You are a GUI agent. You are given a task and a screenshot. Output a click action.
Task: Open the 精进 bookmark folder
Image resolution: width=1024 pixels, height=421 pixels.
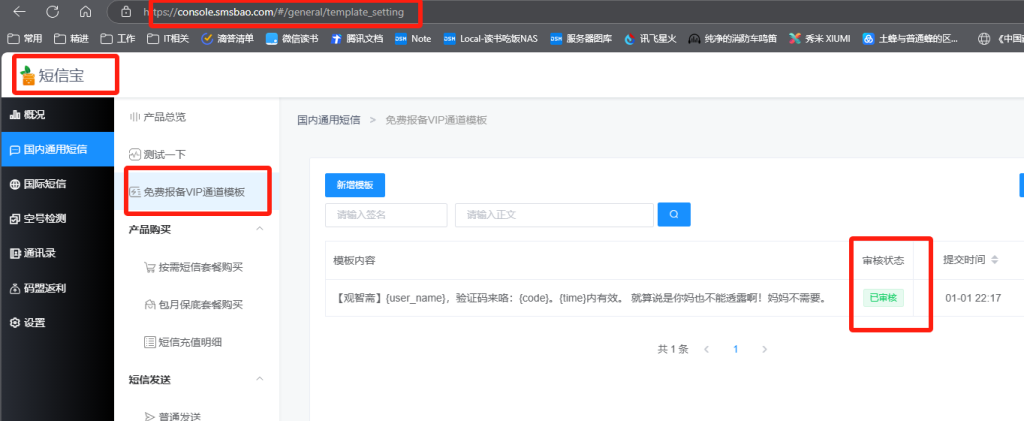(71, 39)
